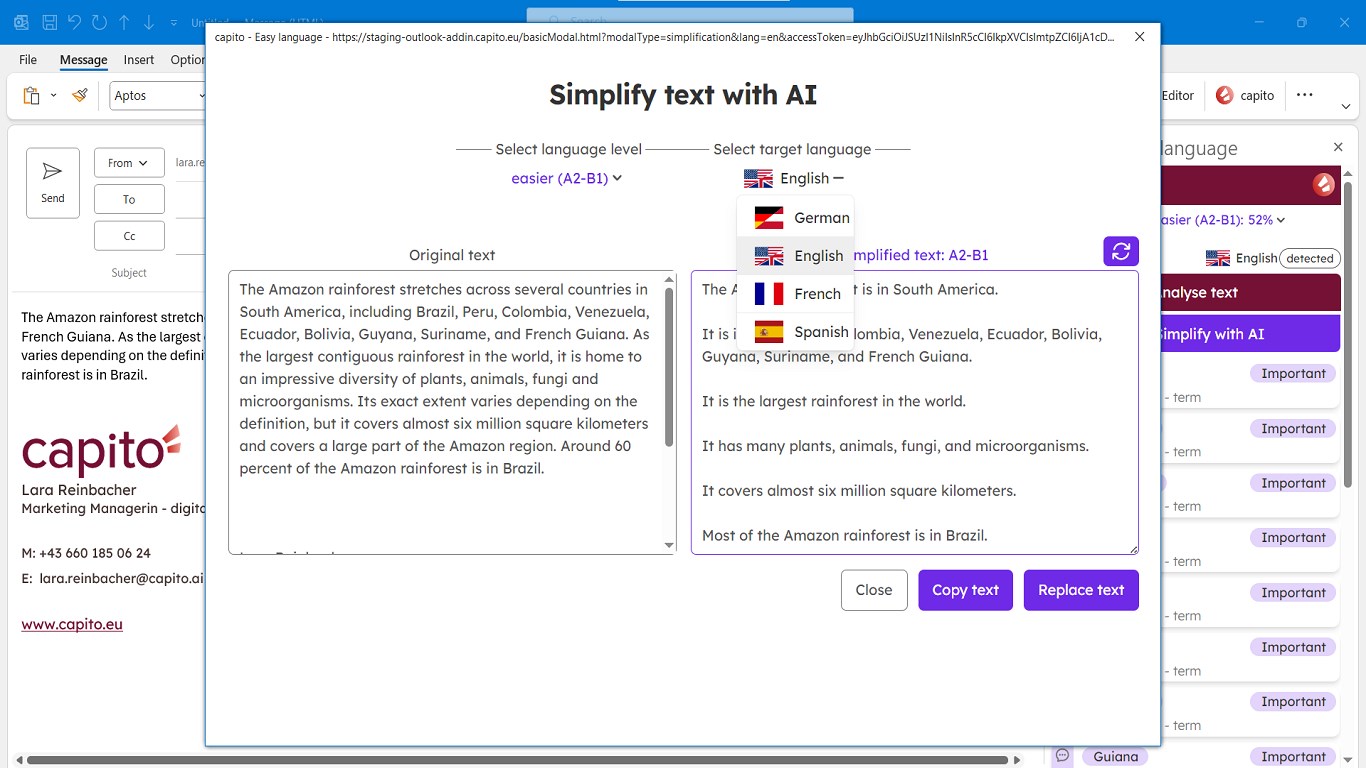Switch to the Insert ribbon tab
1366x768 pixels.
(x=139, y=59)
